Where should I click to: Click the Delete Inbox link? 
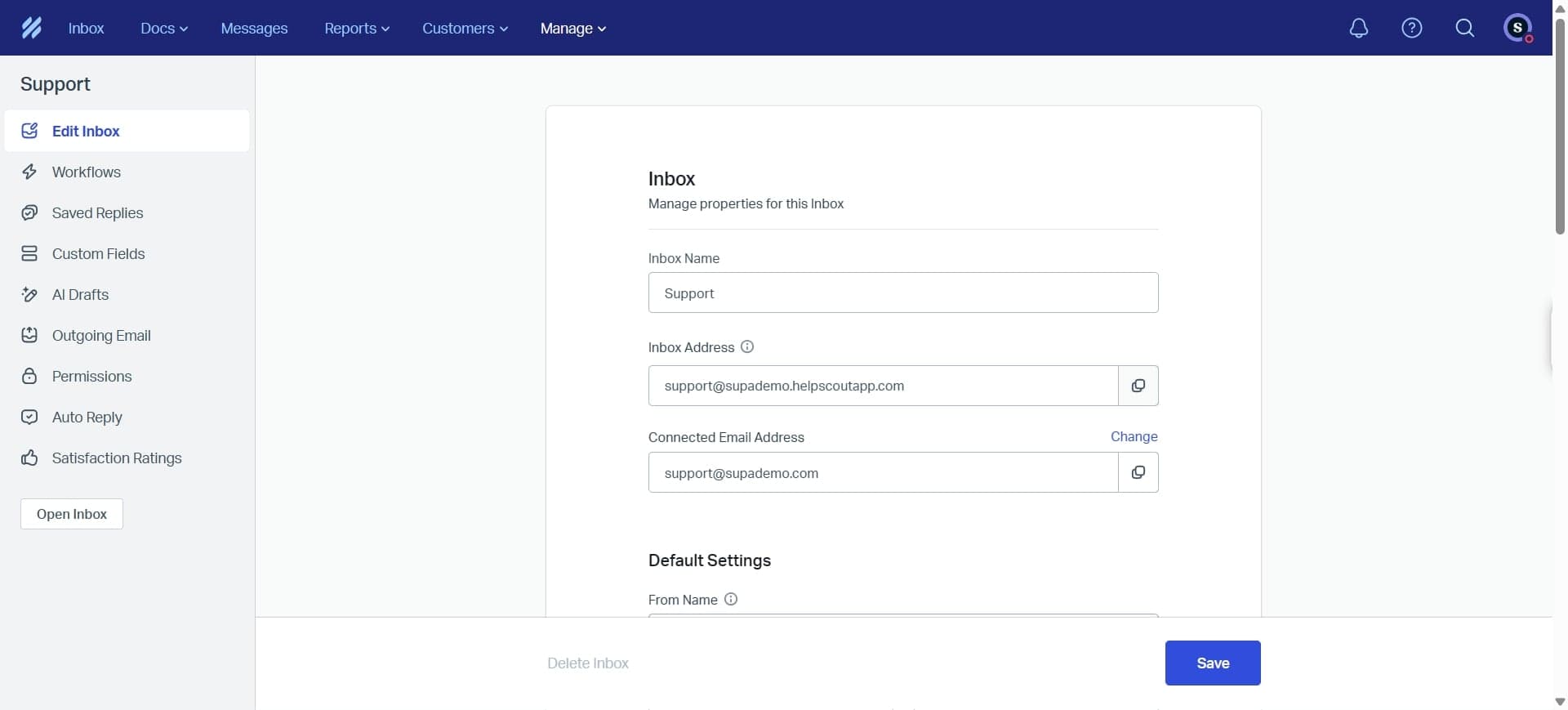coord(588,663)
